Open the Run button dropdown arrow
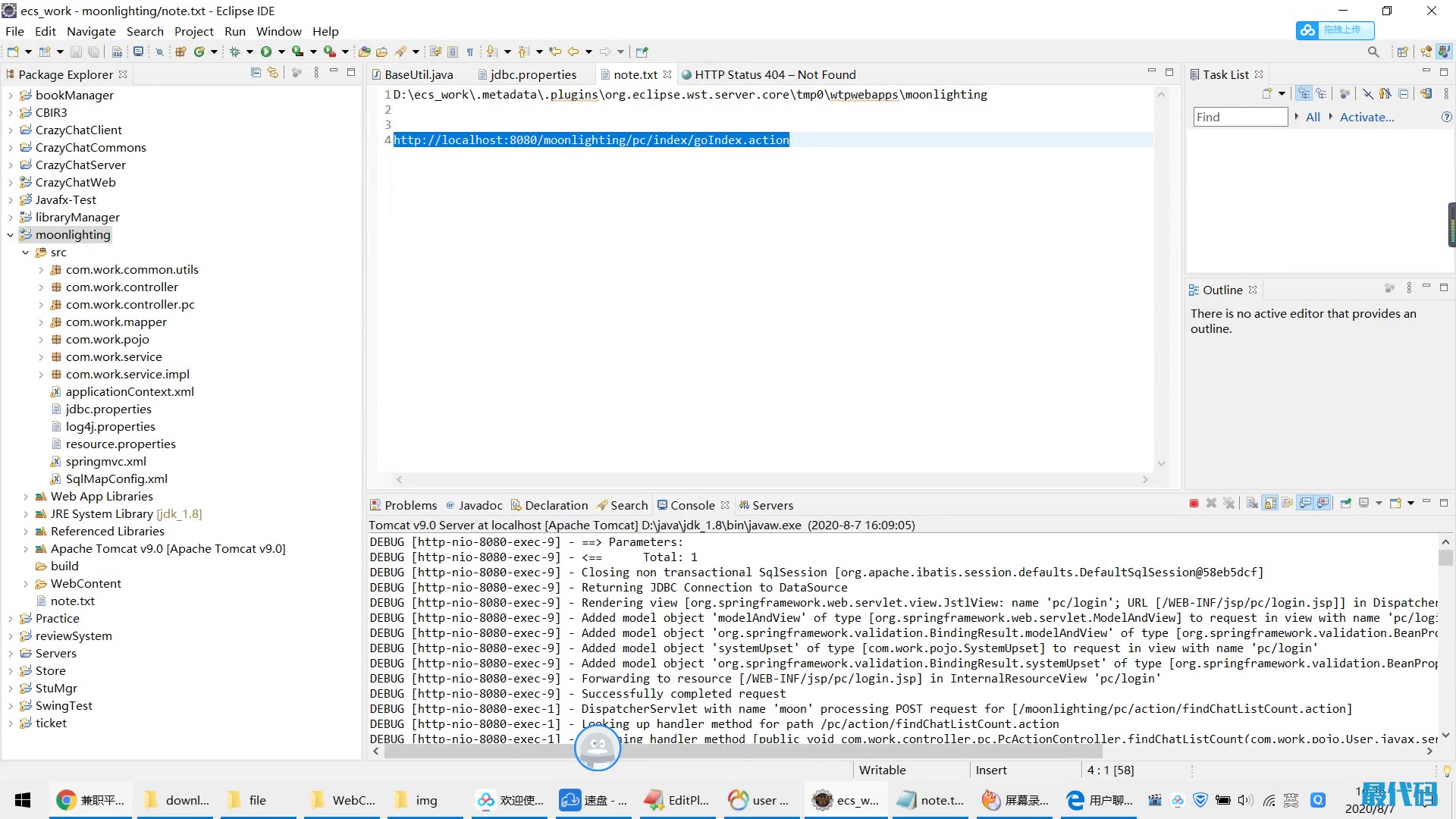The height and width of the screenshot is (819, 1456). click(x=281, y=52)
